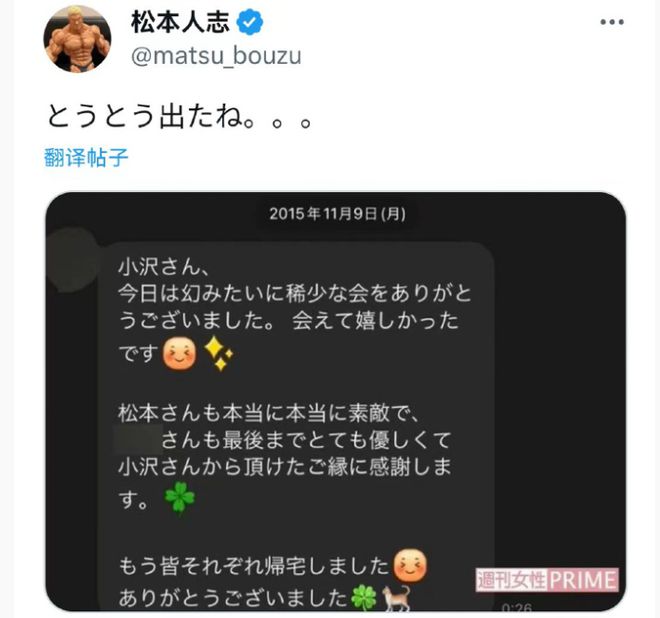Click the tweet text とうとう出たね
The height and width of the screenshot is (618, 660).
click(x=179, y=116)
